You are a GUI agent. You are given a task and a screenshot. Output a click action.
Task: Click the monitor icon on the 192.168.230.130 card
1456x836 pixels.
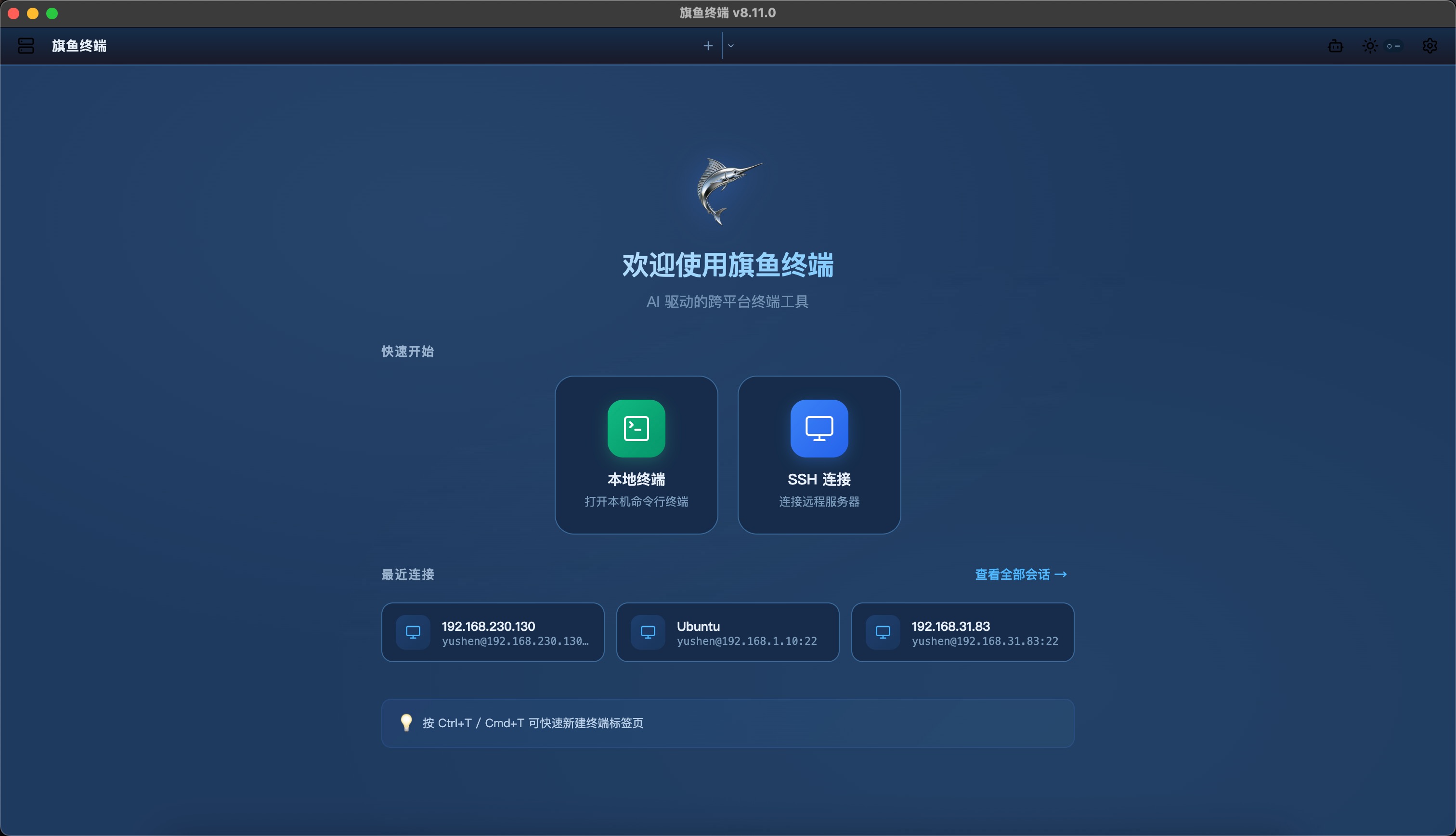[x=413, y=632]
